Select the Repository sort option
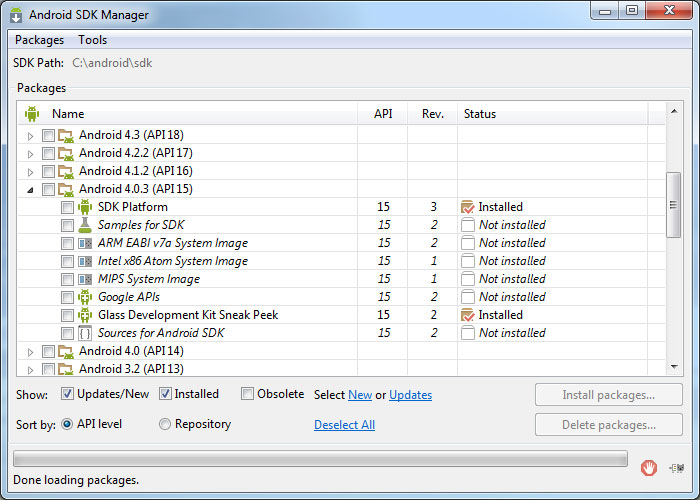Image resolution: width=700 pixels, height=500 pixels. [x=165, y=424]
